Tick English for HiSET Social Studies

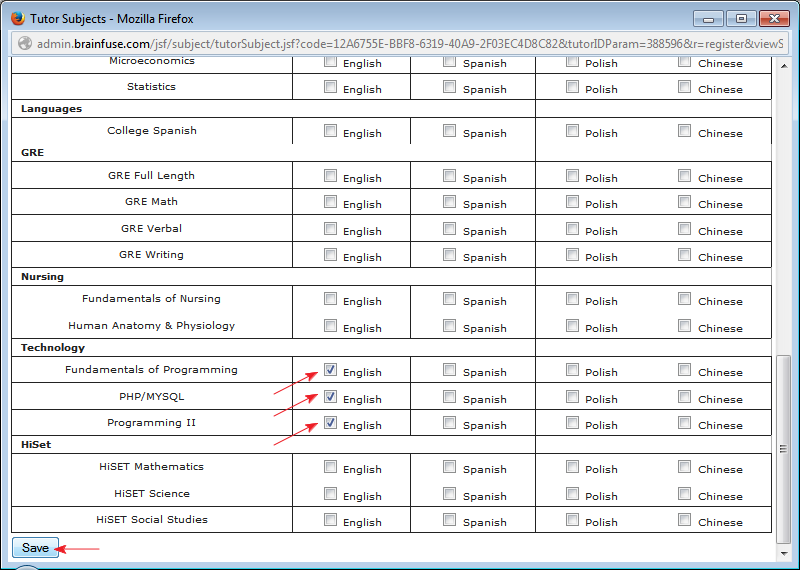(x=331, y=519)
